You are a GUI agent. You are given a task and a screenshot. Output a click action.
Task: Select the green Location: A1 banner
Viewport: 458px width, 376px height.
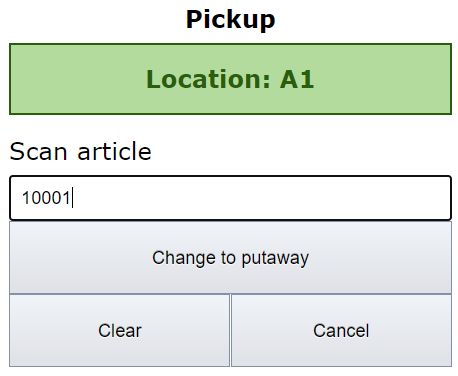[230, 79]
